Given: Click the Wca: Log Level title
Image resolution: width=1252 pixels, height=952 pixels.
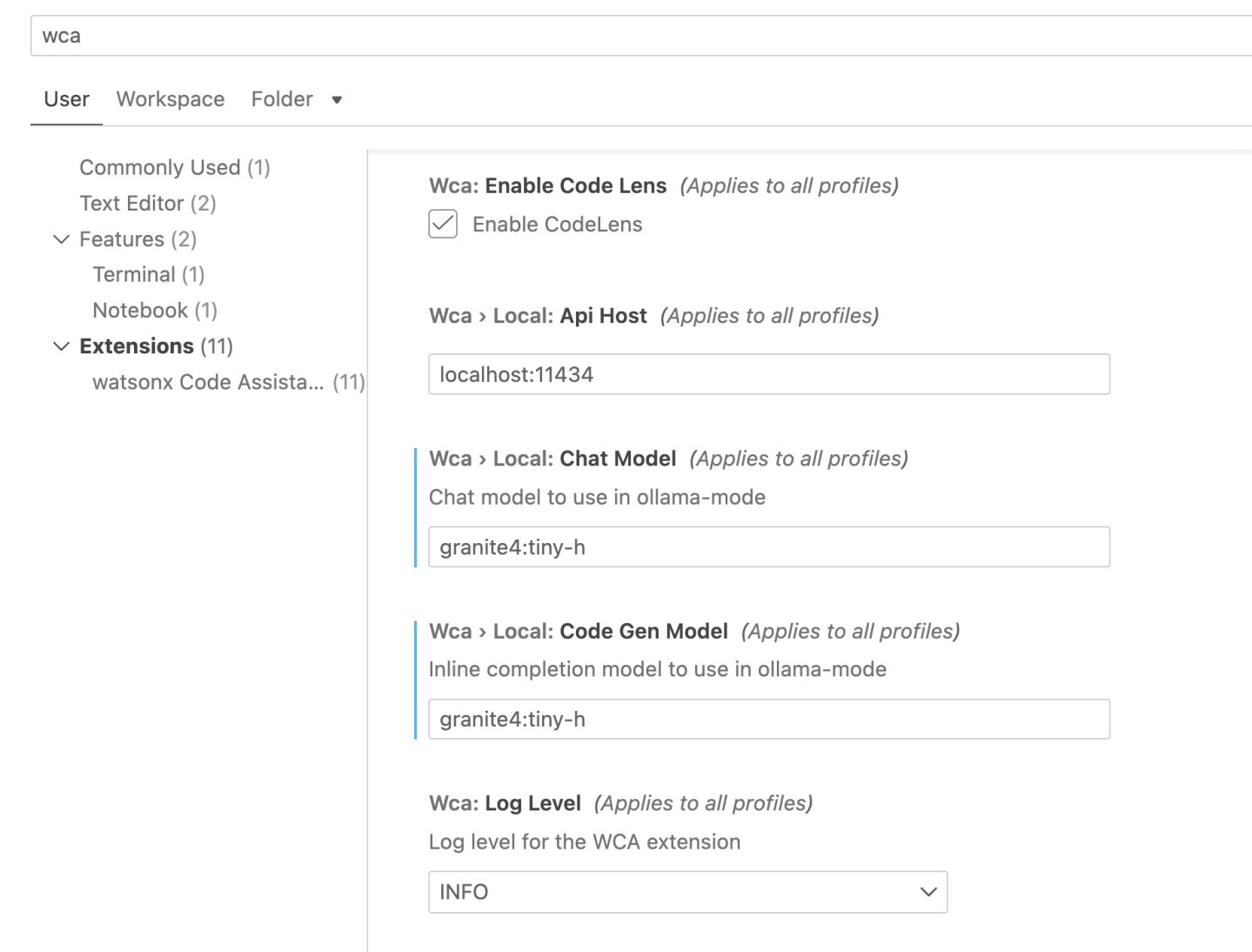Looking at the screenshot, I should (505, 803).
